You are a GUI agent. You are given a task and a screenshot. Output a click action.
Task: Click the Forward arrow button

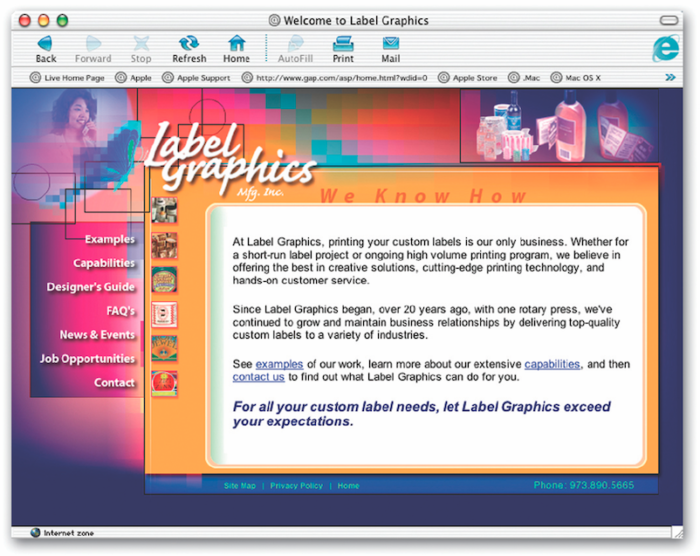coord(93,49)
